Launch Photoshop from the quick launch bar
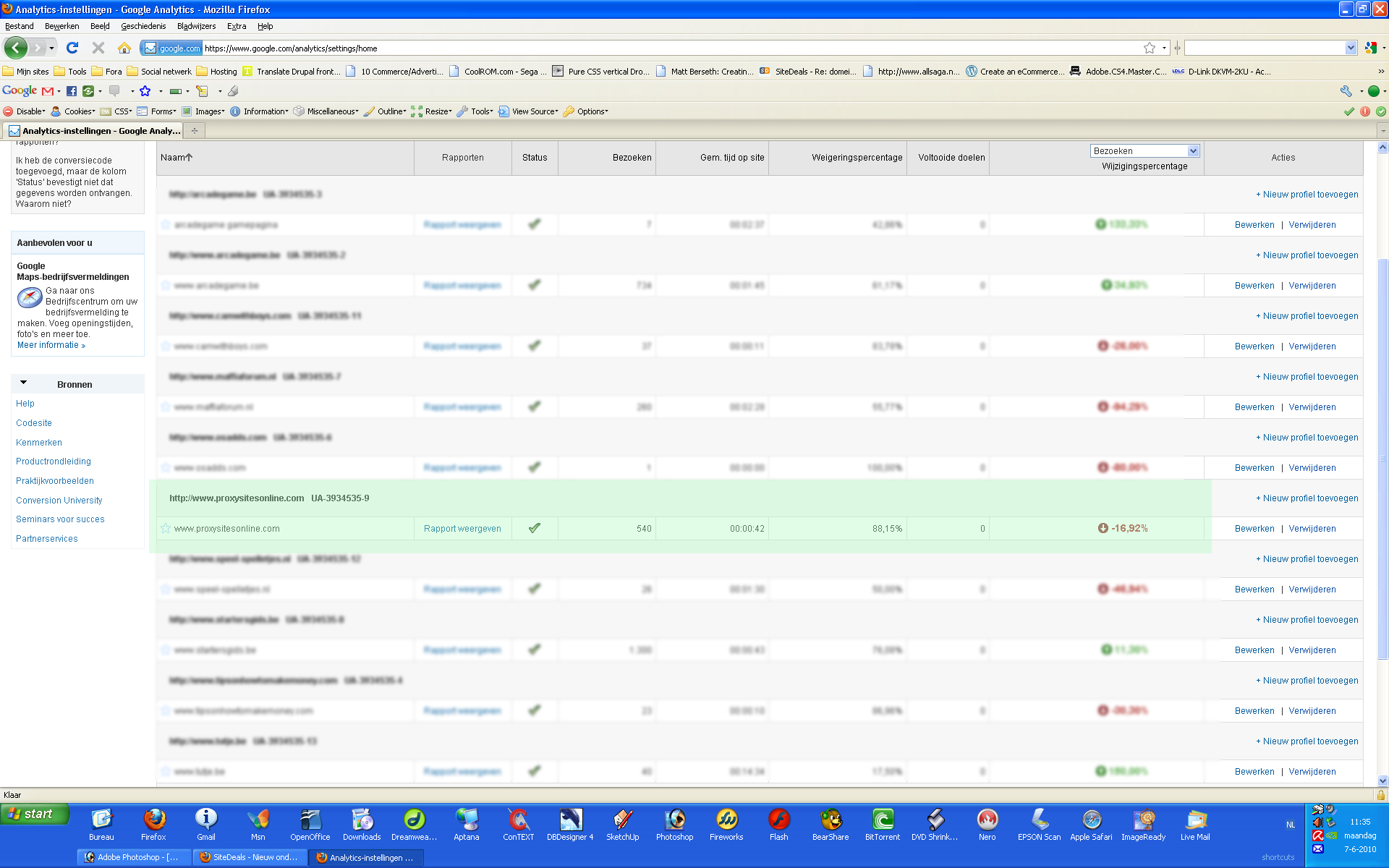Screen dimensions: 1389x868 [674, 825]
